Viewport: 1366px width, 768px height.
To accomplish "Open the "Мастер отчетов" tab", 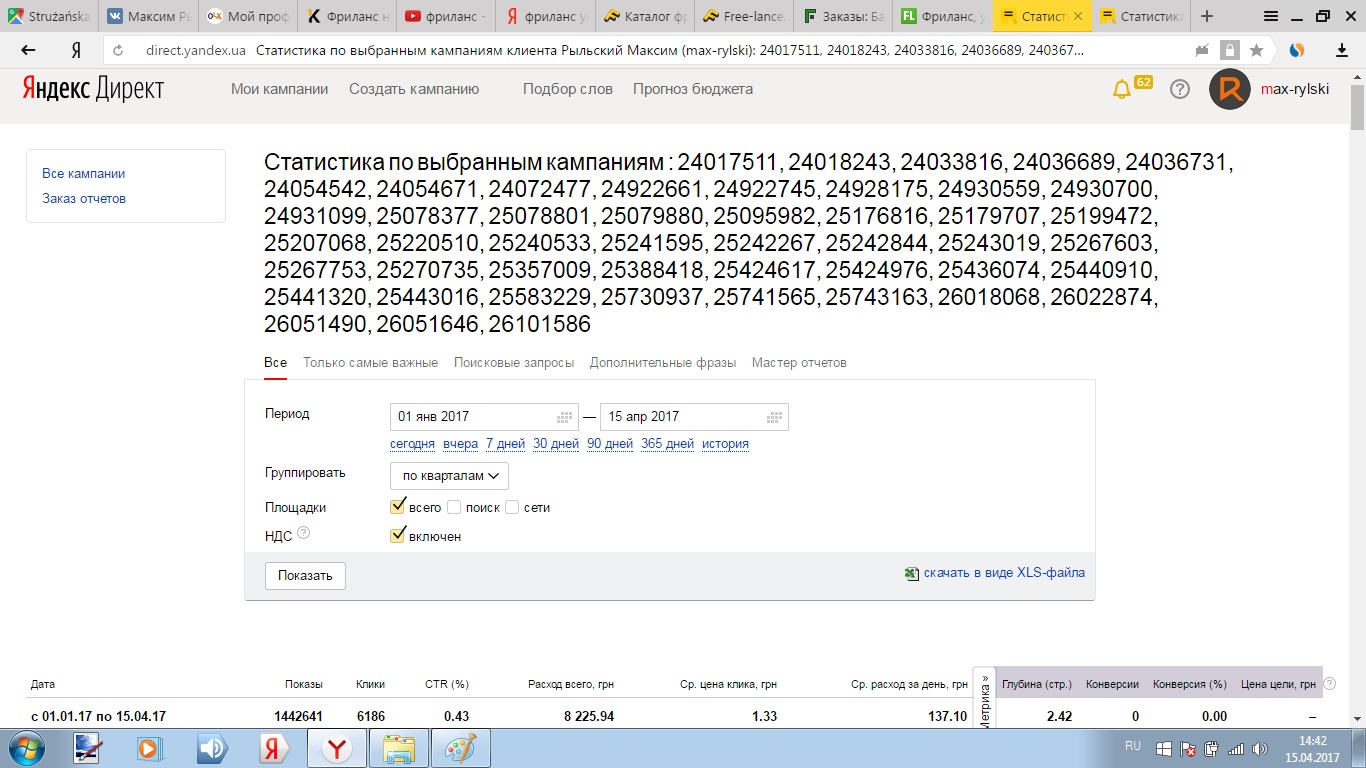I will [x=799, y=363].
